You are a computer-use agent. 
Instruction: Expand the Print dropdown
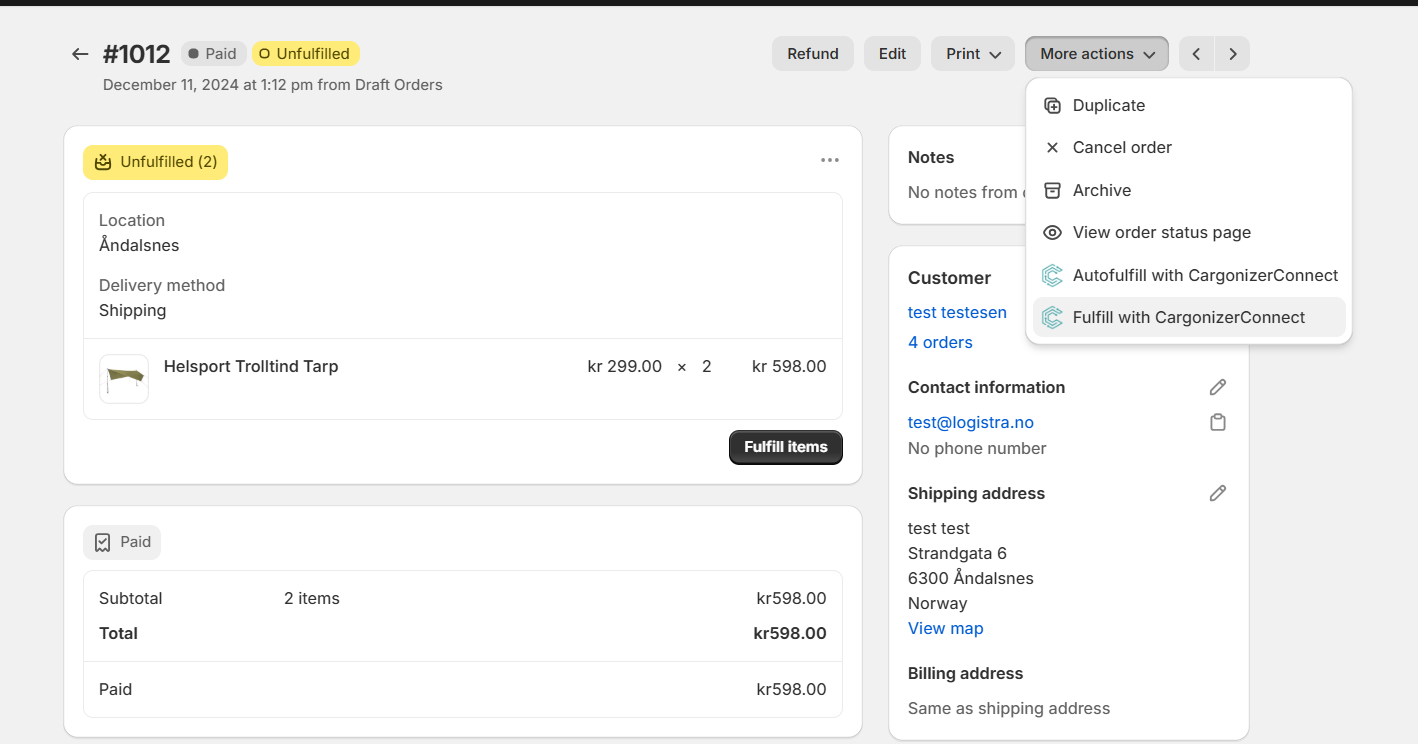(973, 54)
